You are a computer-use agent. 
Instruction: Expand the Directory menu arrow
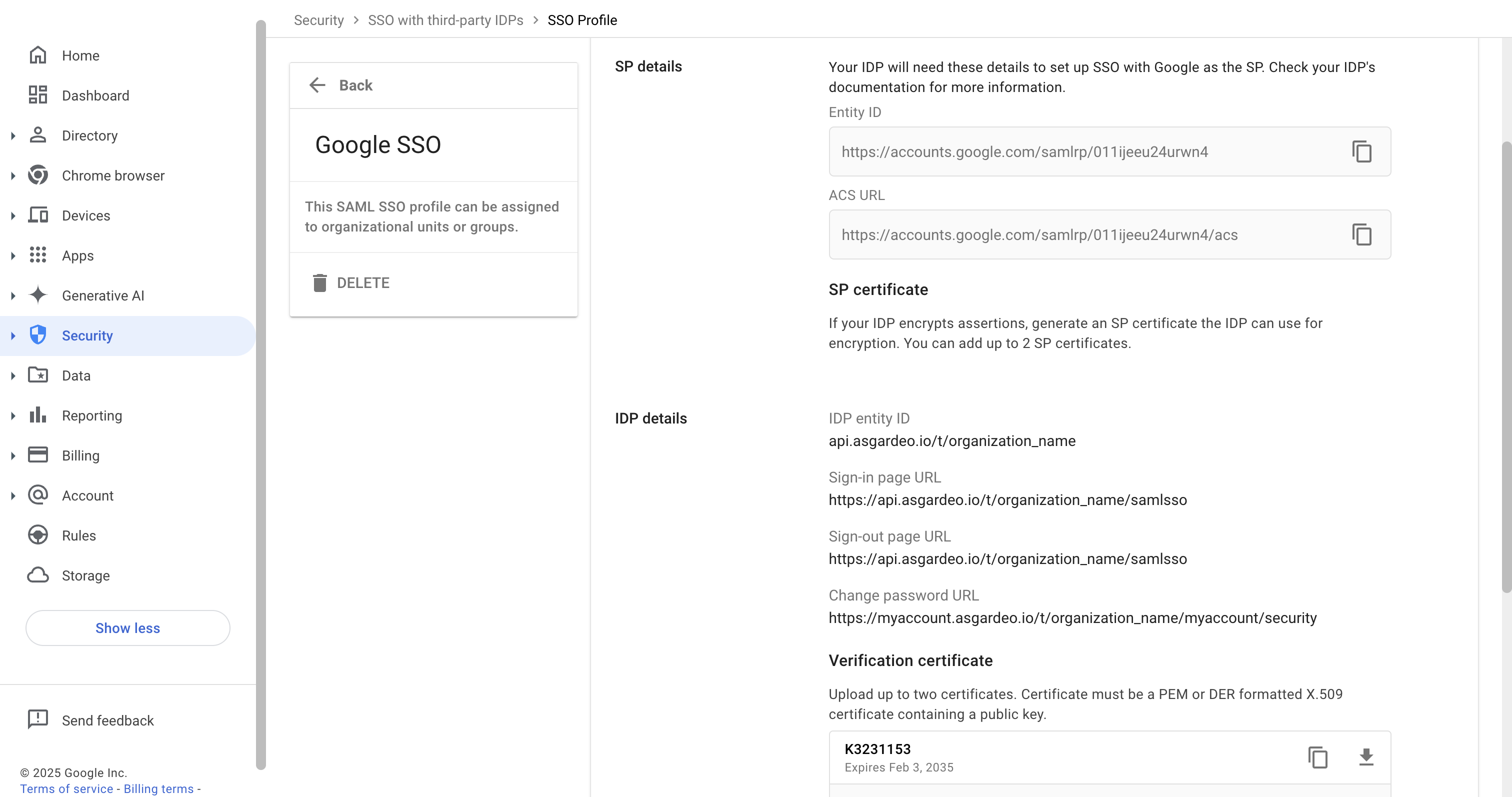(13, 135)
